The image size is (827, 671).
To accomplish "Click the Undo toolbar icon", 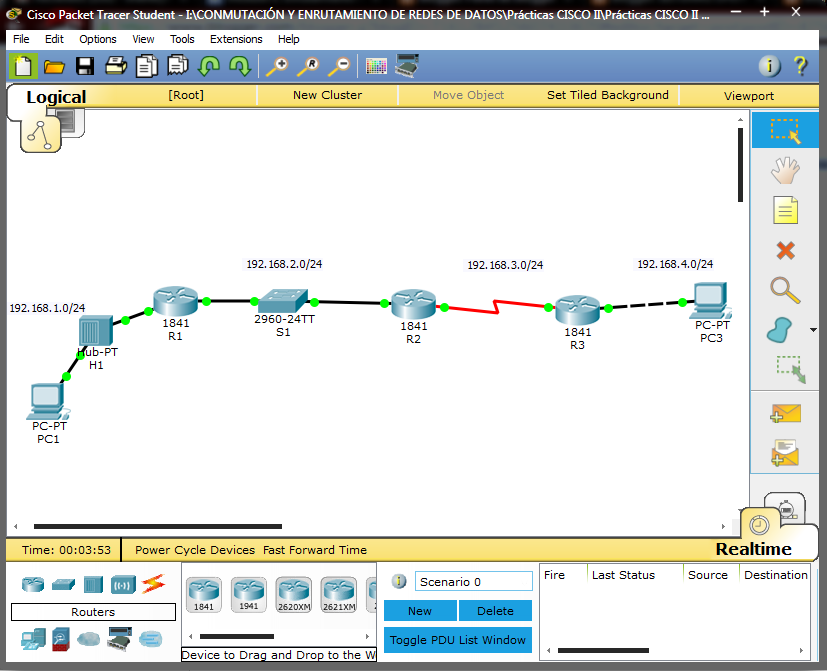I will click(x=209, y=66).
